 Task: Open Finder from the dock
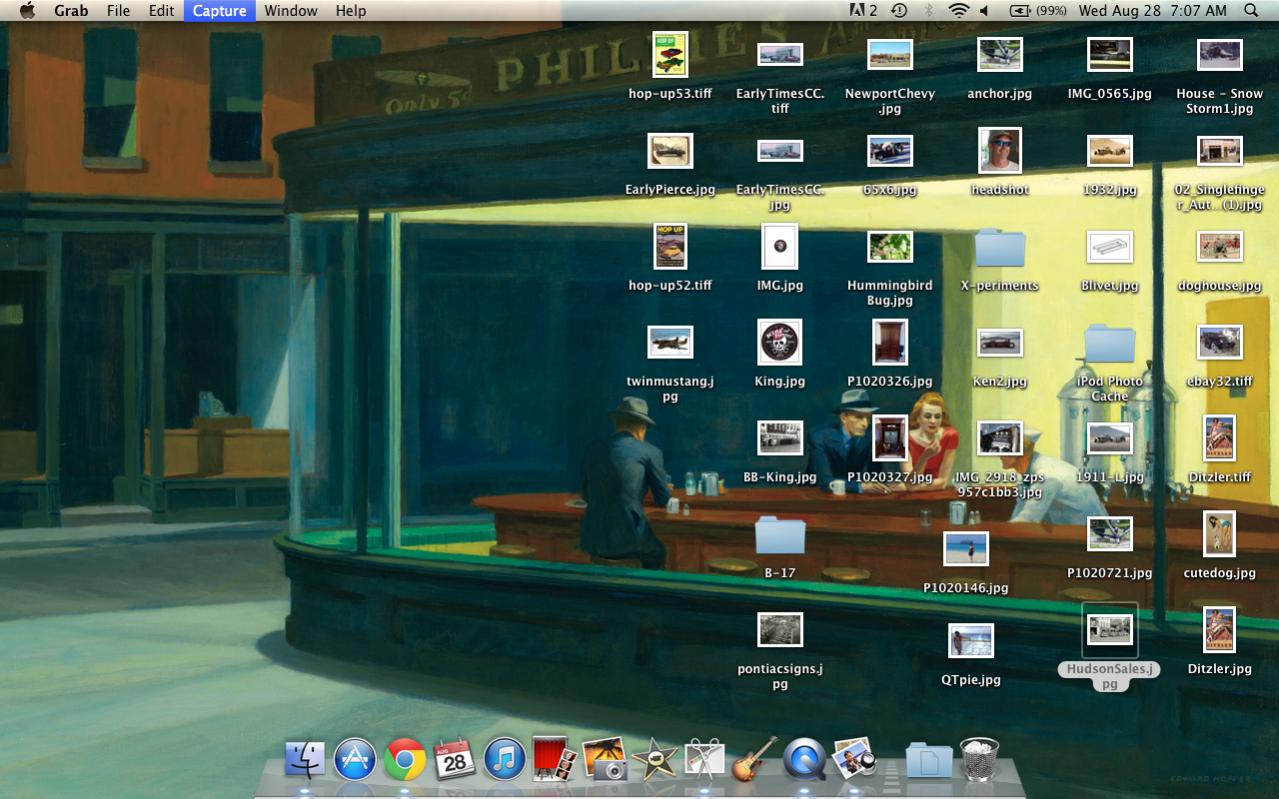click(305, 760)
